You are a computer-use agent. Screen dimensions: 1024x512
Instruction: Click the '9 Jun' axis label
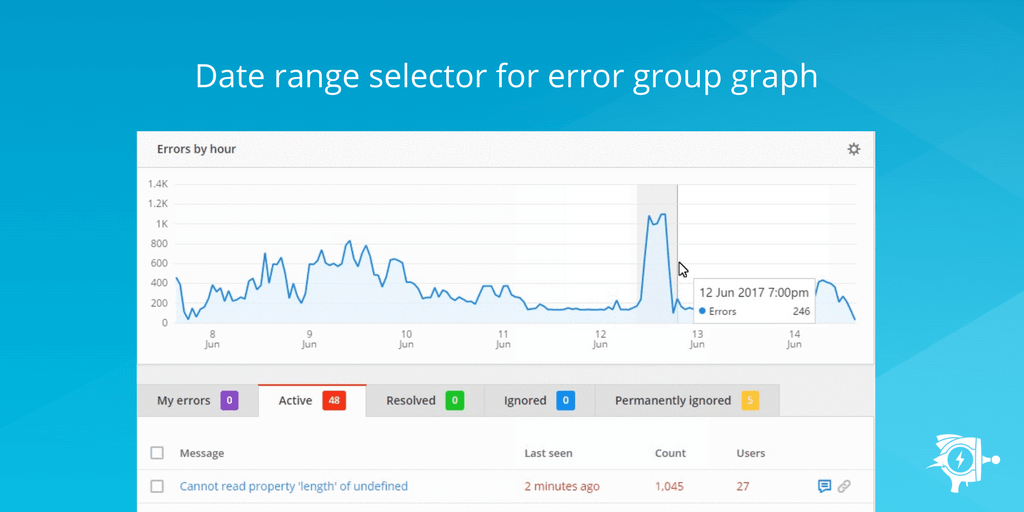(309, 338)
